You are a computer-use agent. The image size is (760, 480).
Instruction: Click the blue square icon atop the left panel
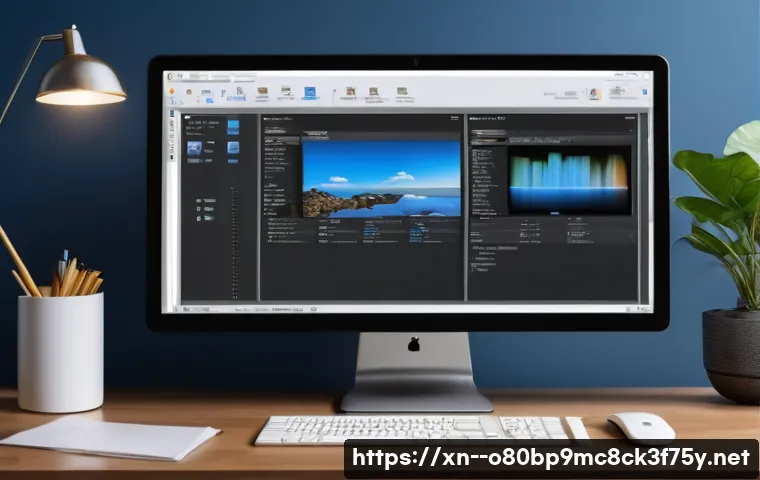tap(233, 126)
